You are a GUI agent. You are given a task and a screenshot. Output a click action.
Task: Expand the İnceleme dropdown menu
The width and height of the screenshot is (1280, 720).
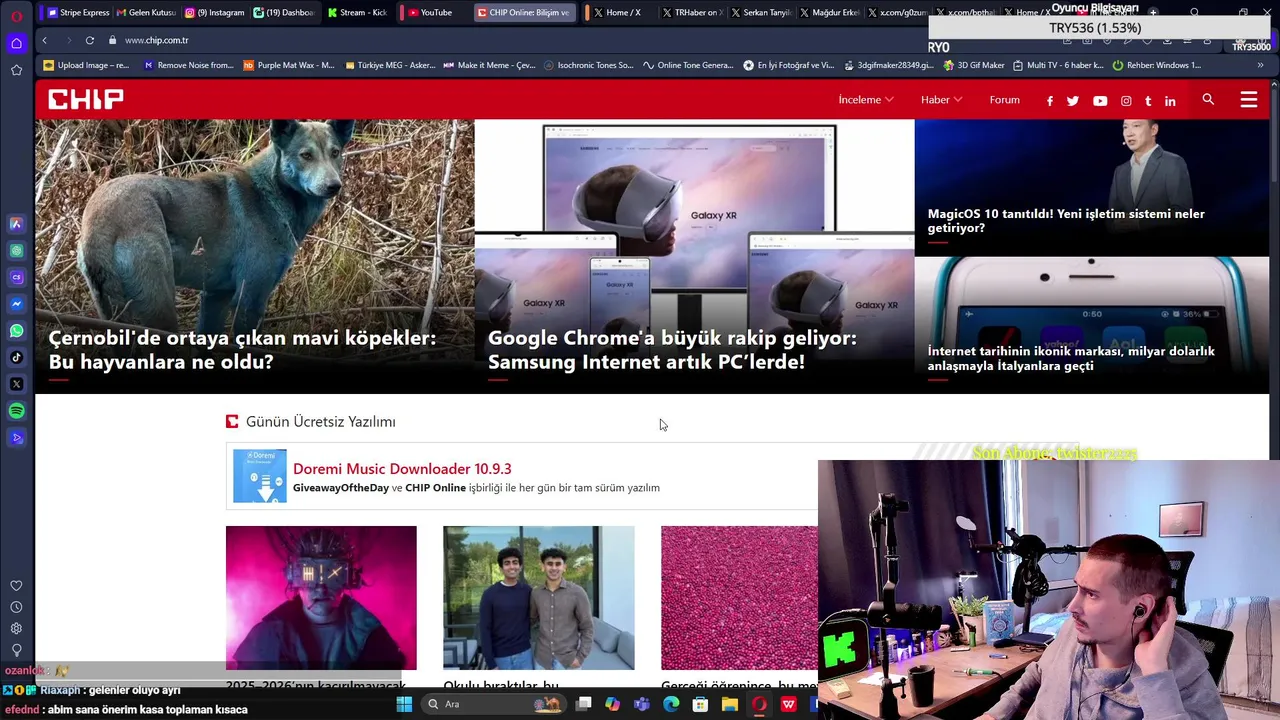point(866,100)
